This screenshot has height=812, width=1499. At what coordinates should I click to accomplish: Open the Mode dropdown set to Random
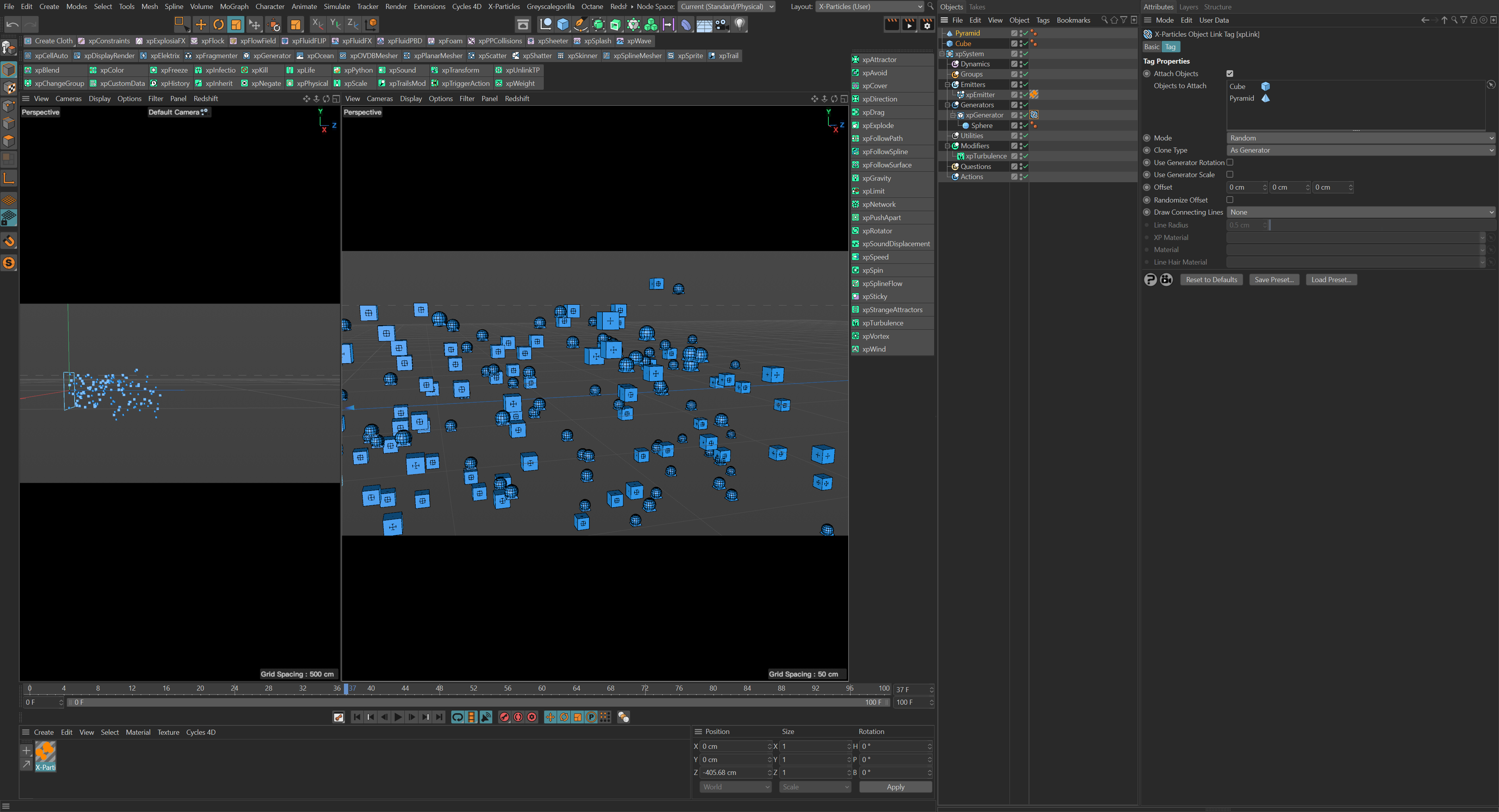coord(1360,138)
